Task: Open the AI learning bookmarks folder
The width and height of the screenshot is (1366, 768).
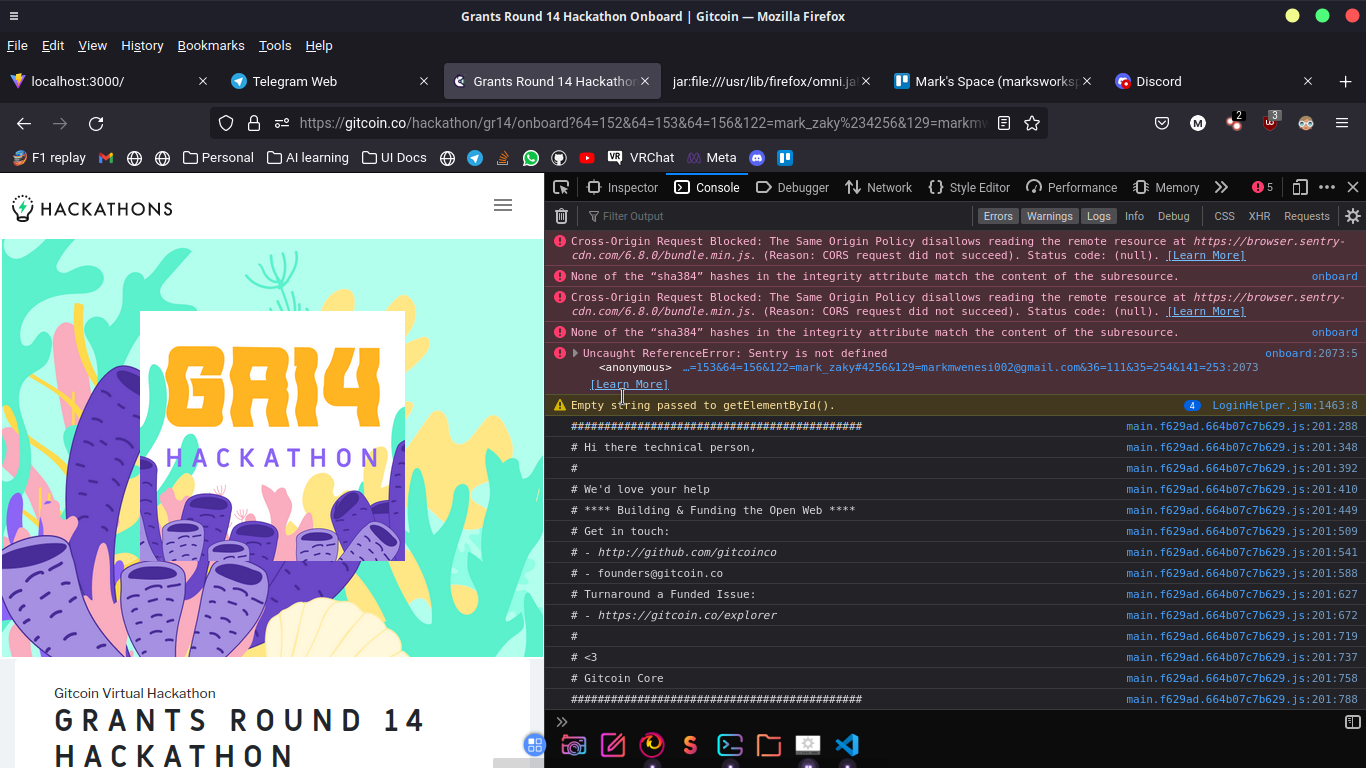Action: coord(308,158)
